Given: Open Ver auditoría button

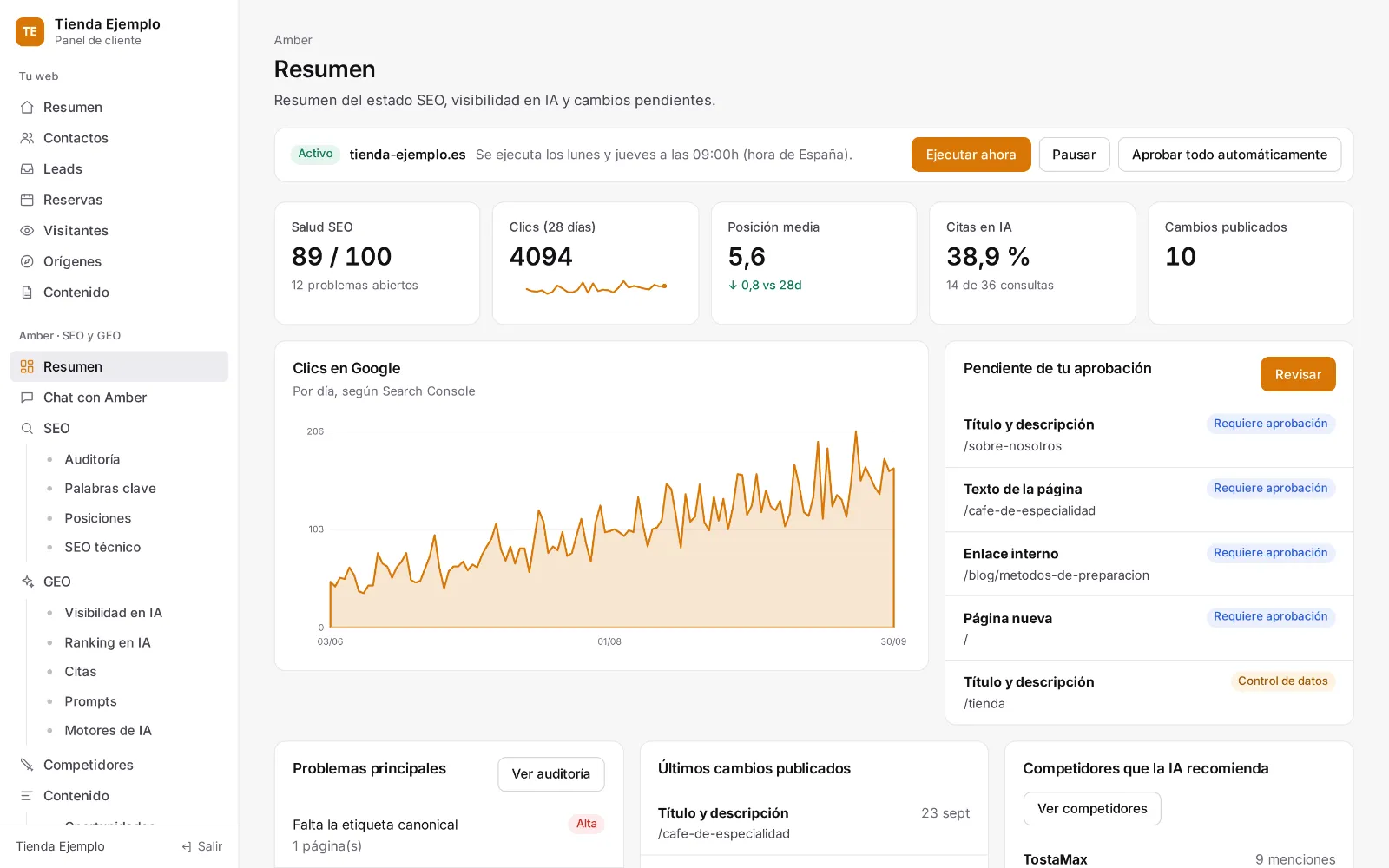Looking at the screenshot, I should coord(551,774).
